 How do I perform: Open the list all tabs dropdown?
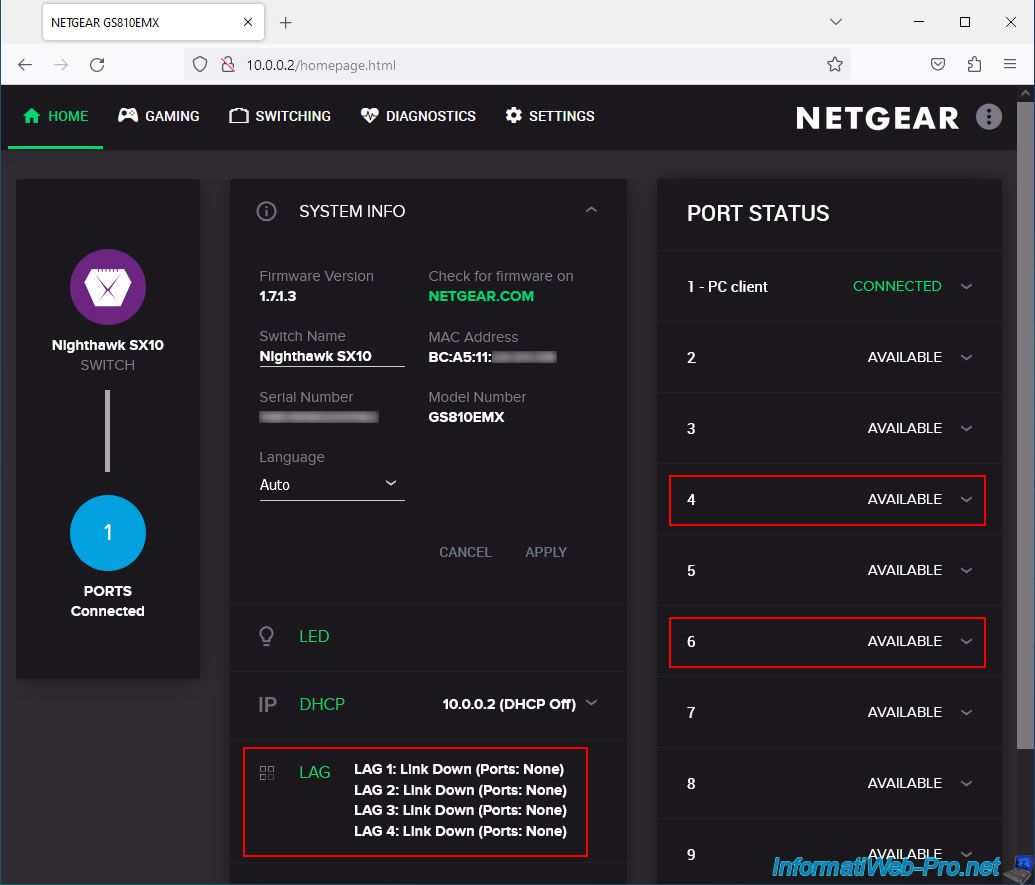(x=836, y=22)
